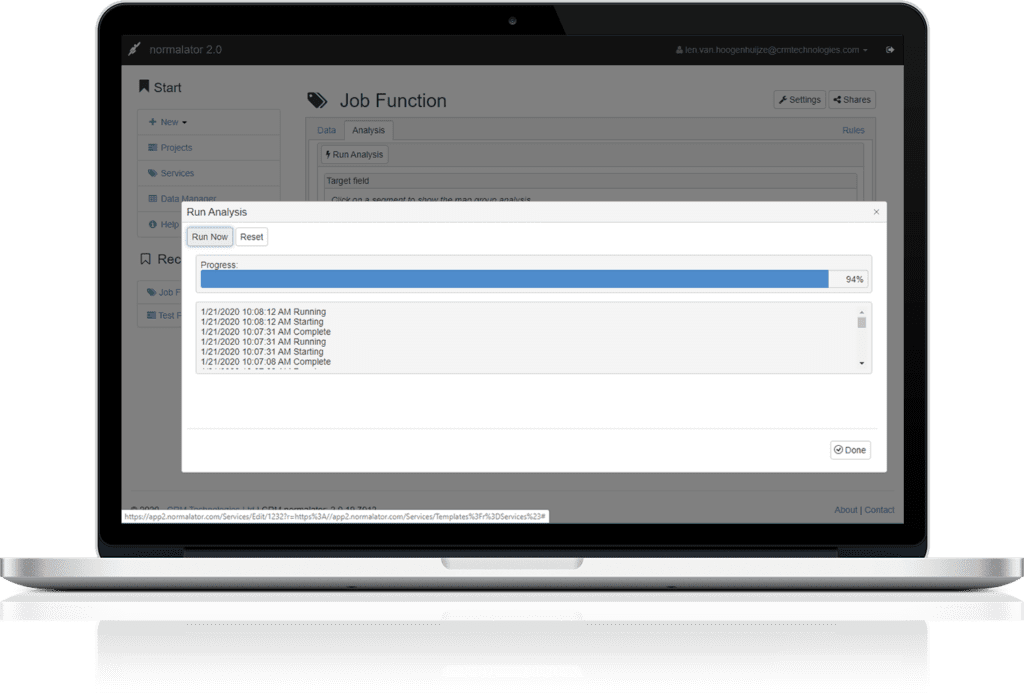This screenshot has height=693, width=1024.
Task: Click the normalator rocket logo icon
Action: 134,49
